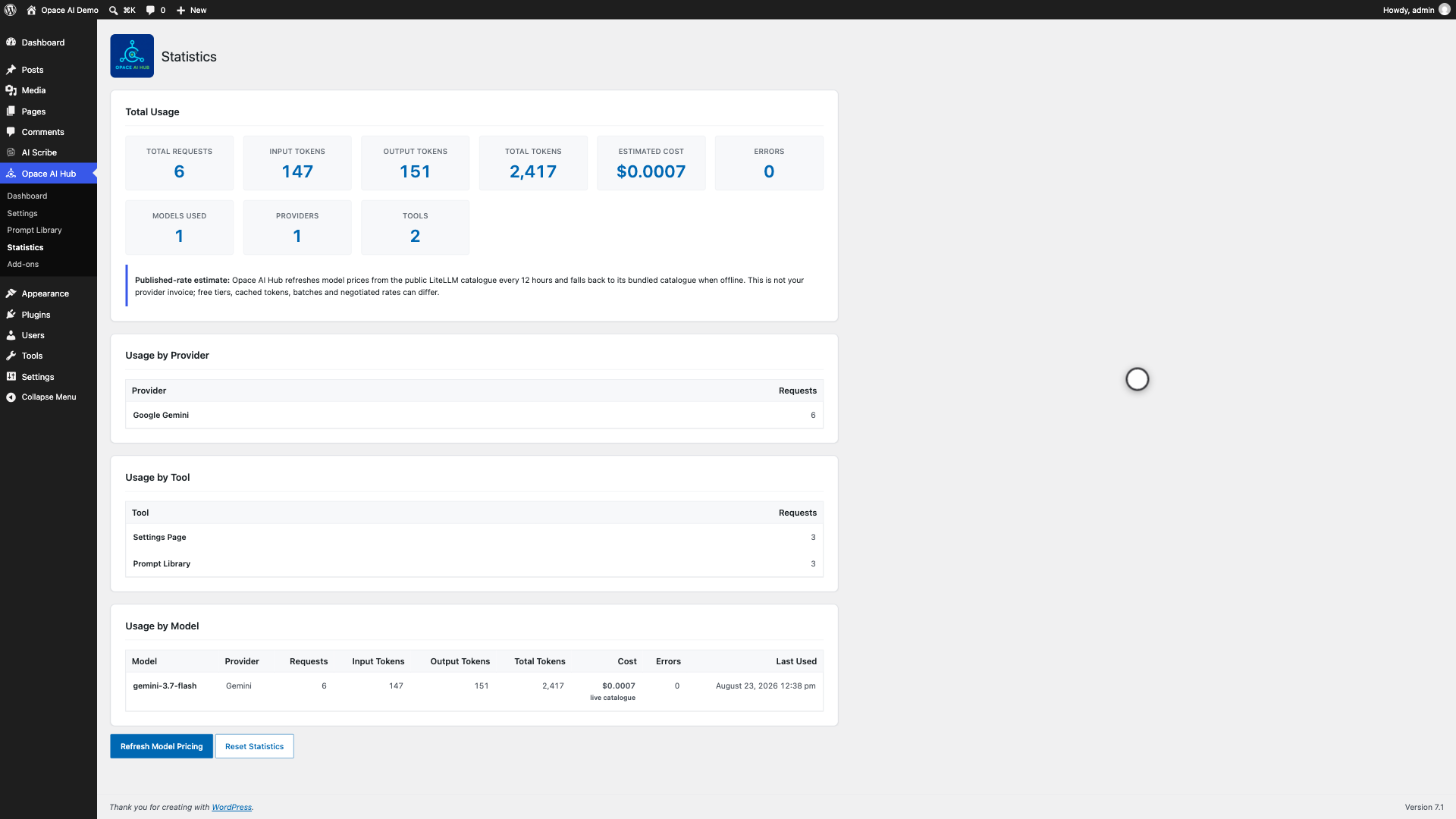Click the Dashboard gauge icon in sidebar

pos(11,42)
